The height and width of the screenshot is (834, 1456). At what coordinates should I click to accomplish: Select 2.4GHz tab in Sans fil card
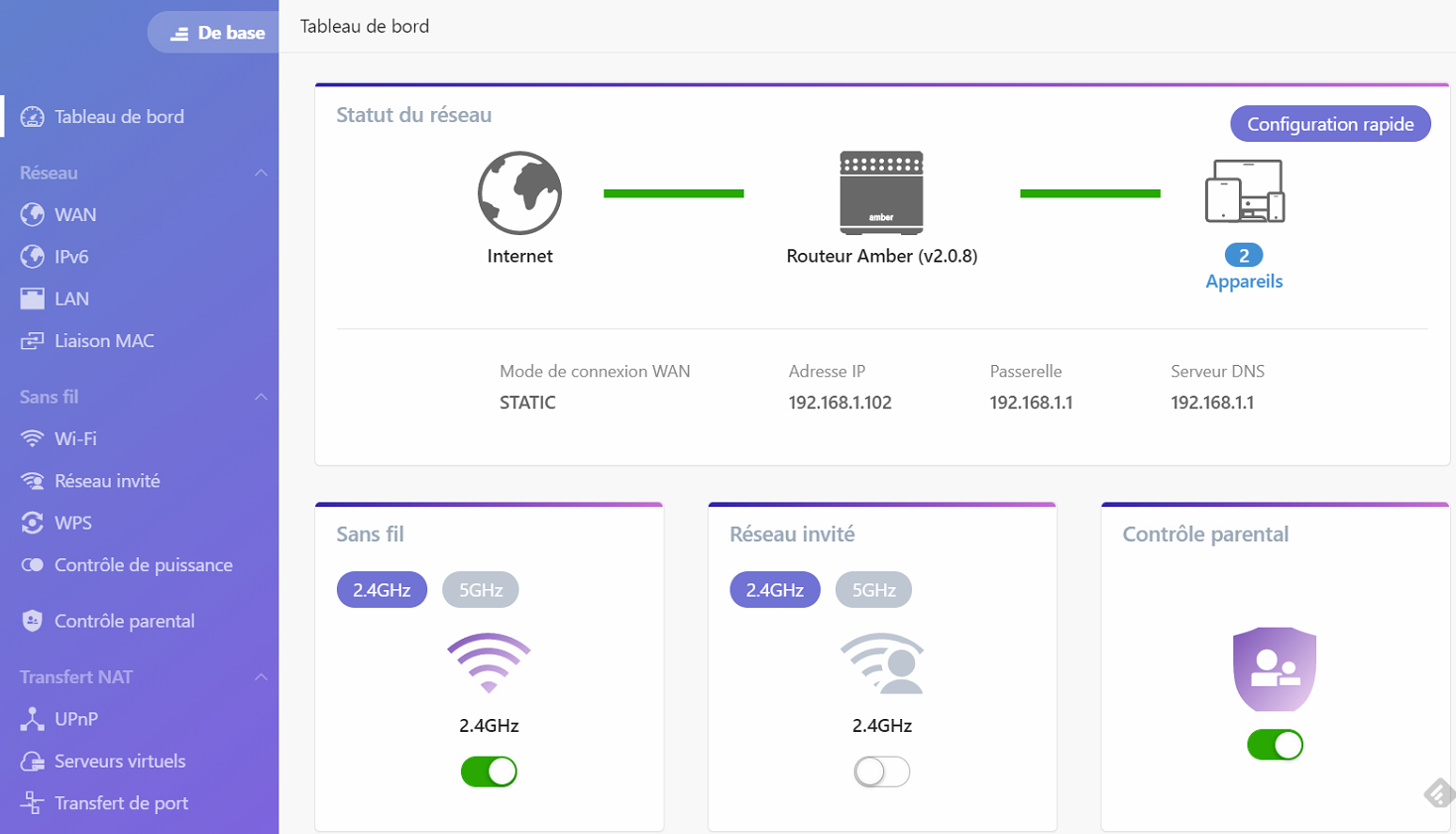click(382, 590)
